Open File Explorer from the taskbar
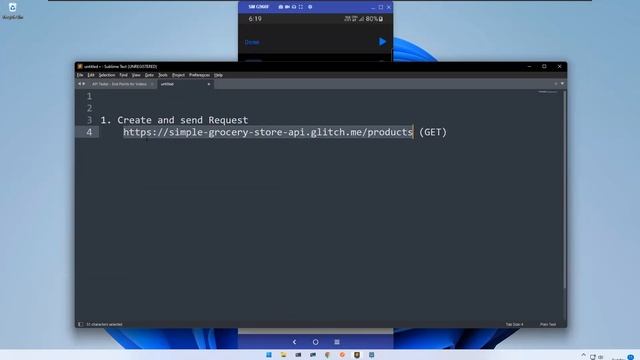 point(284,355)
